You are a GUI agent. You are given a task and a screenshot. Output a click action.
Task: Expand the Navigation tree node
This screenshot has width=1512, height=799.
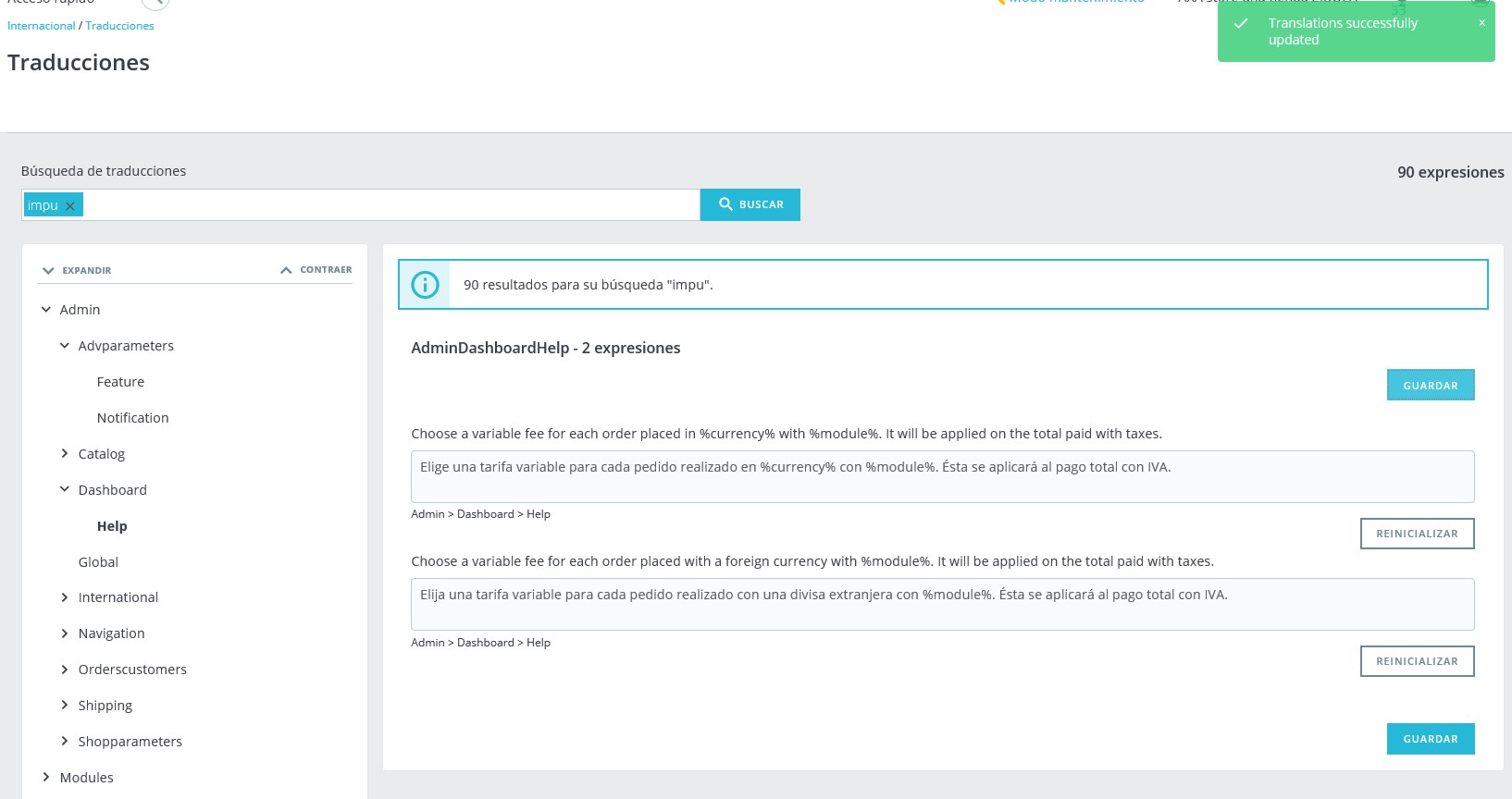(x=65, y=633)
